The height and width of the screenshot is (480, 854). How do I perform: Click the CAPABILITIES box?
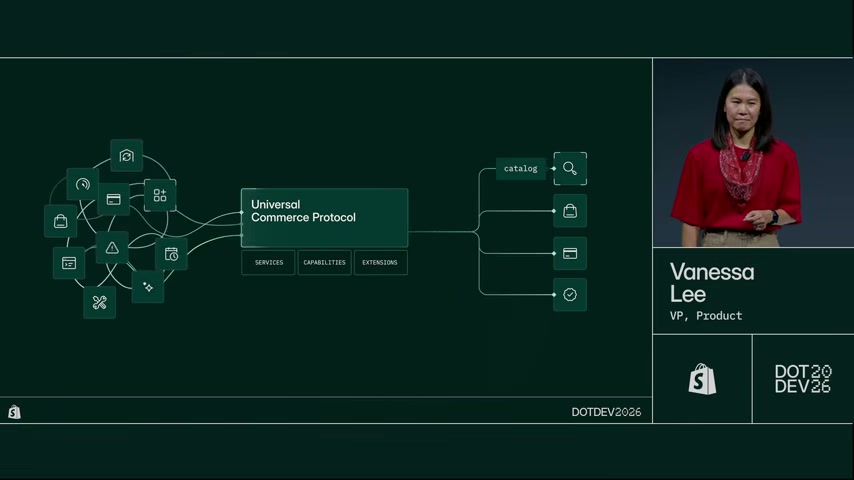point(325,263)
